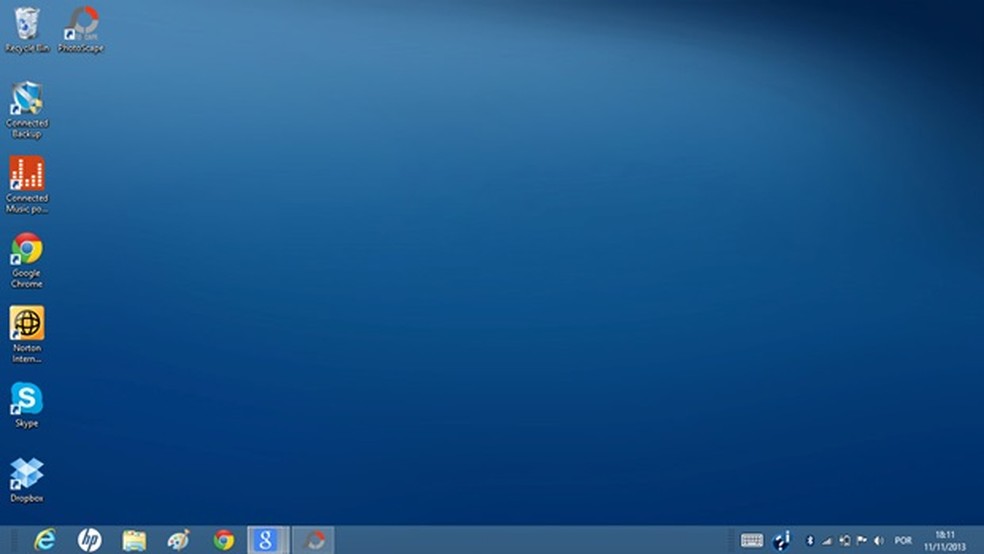
Task: Select the PhotoScape desktop shortcut
Action: [81, 29]
